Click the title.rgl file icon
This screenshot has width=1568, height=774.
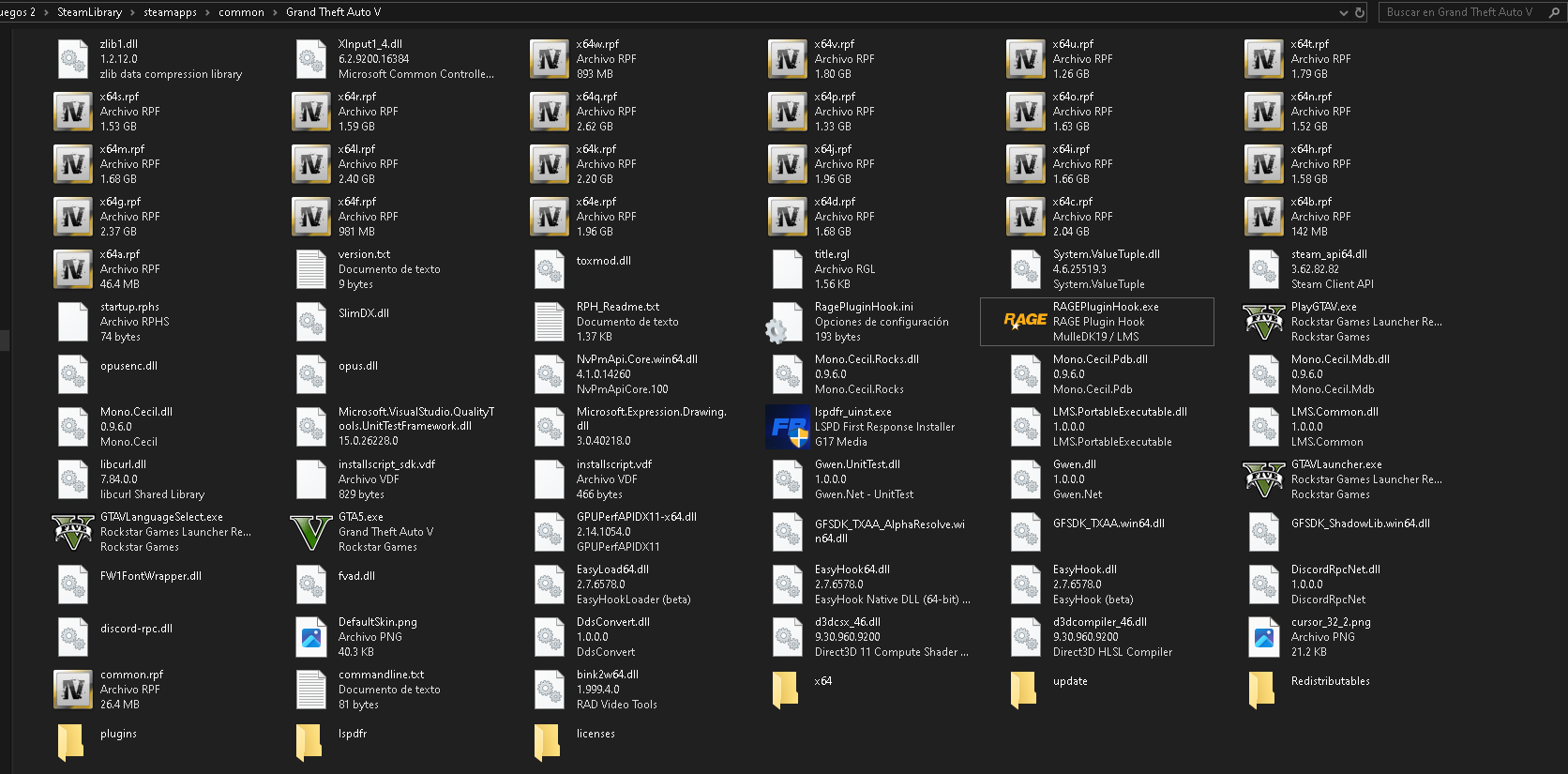[x=787, y=269]
